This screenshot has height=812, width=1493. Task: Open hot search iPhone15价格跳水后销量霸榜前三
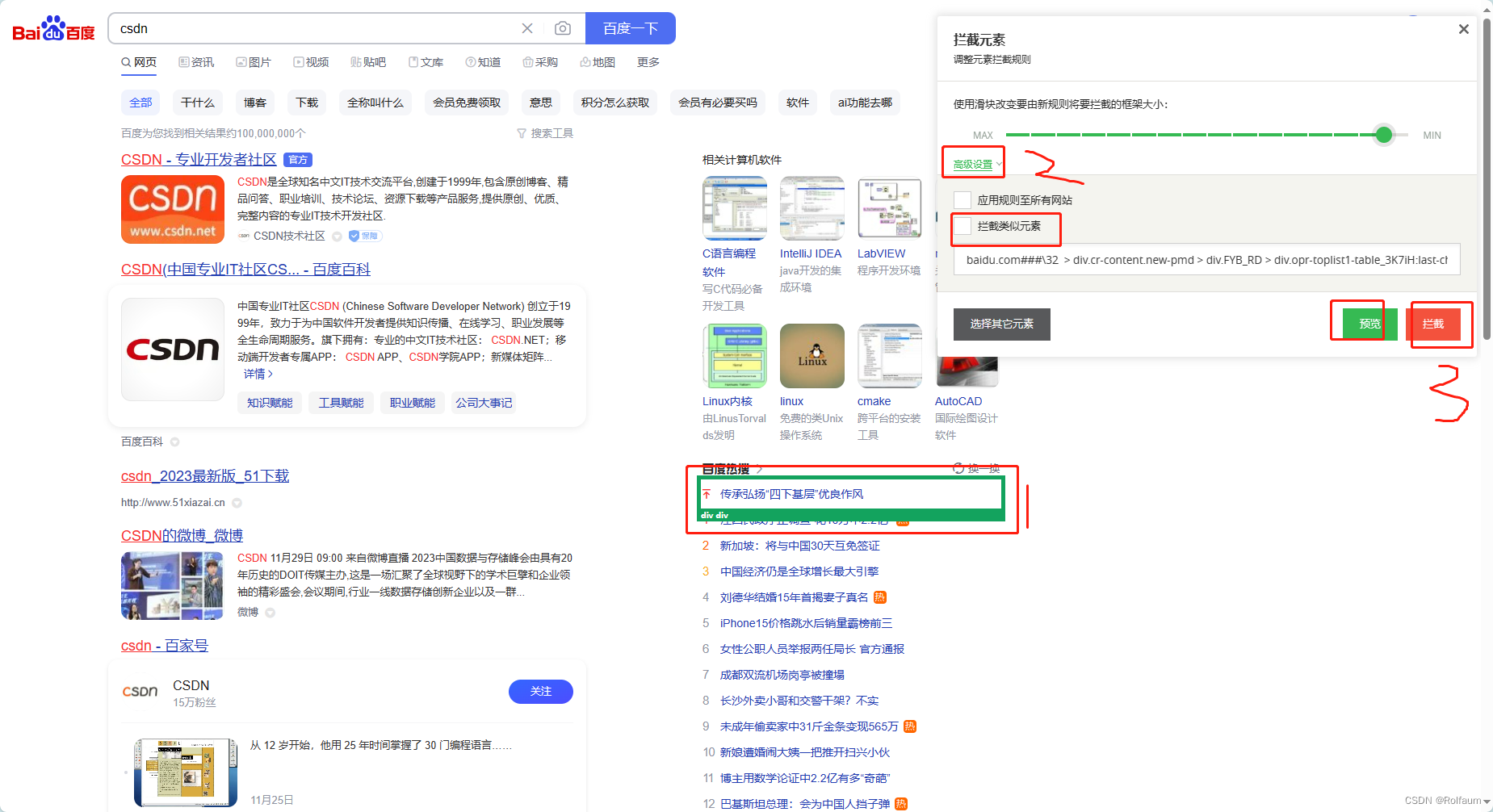pos(806,623)
